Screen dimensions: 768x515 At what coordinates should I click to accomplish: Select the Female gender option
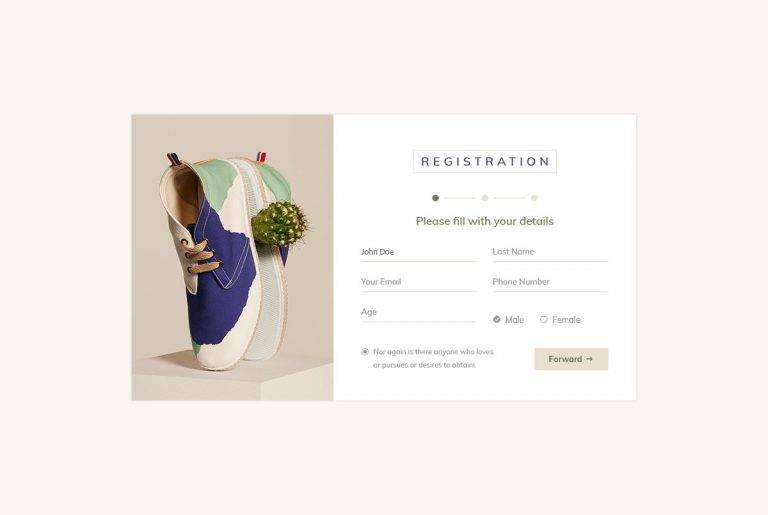coord(544,320)
